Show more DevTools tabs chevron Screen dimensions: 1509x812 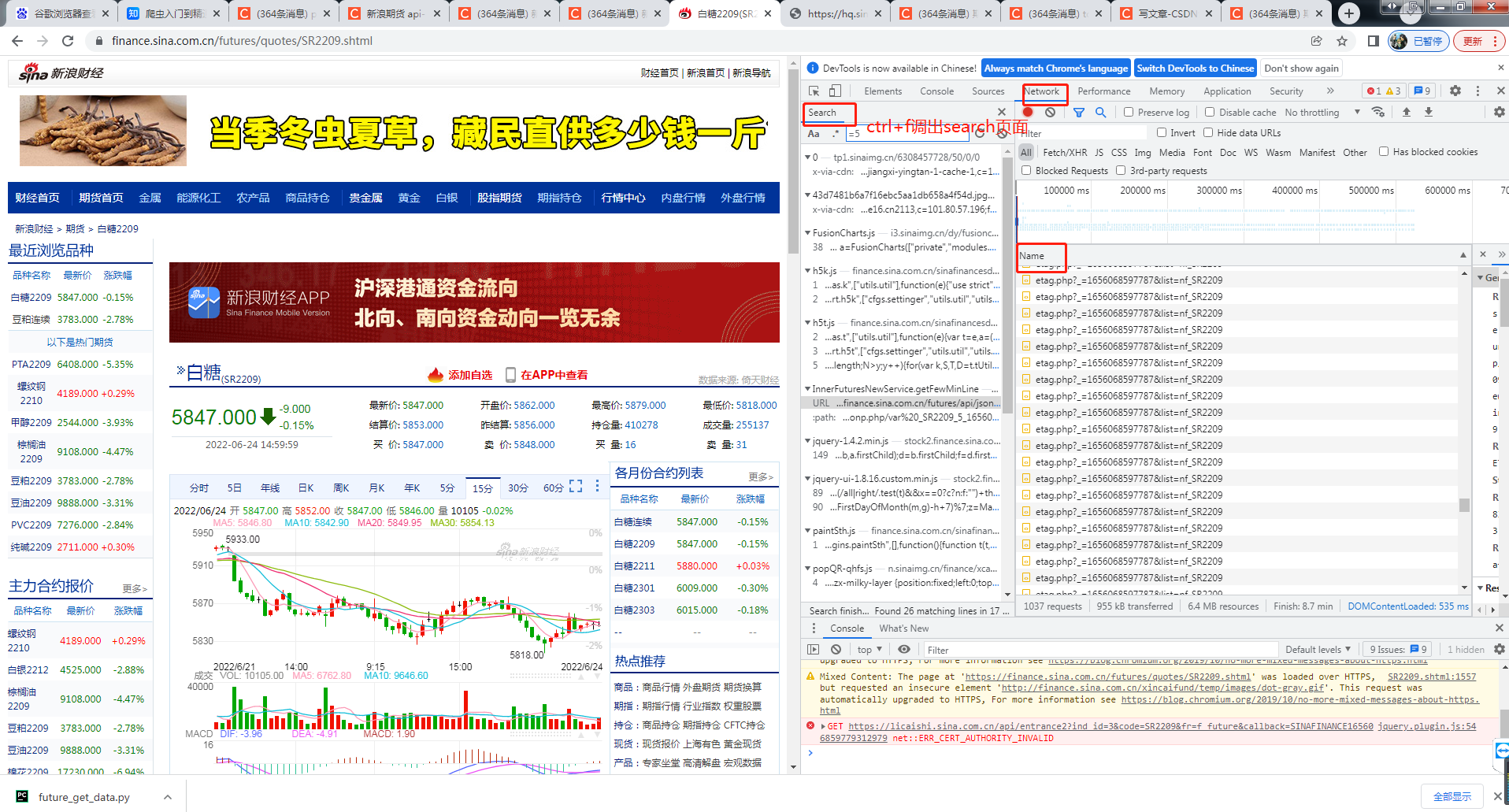click(x=1330, y=91)
